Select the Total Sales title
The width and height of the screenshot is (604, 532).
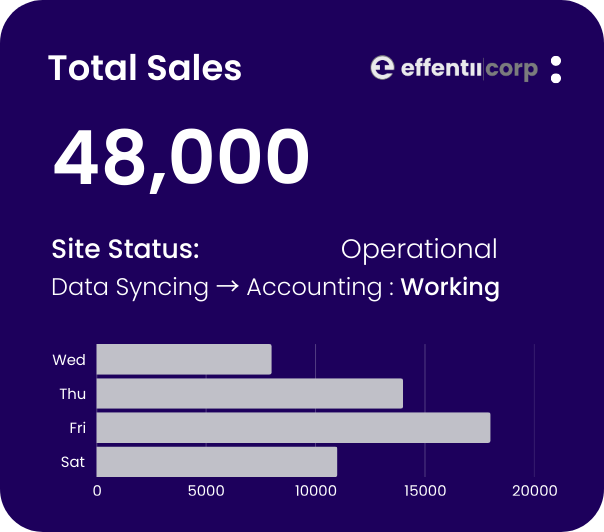(145, 68)
